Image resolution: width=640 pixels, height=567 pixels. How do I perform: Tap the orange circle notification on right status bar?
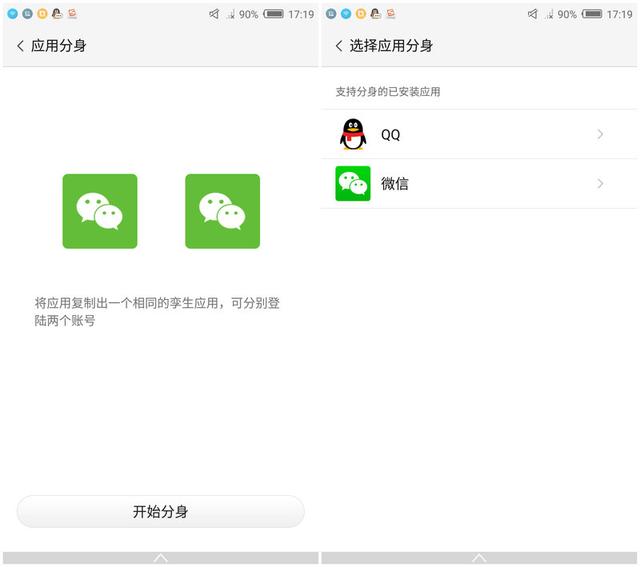click(x=361, y=14)
